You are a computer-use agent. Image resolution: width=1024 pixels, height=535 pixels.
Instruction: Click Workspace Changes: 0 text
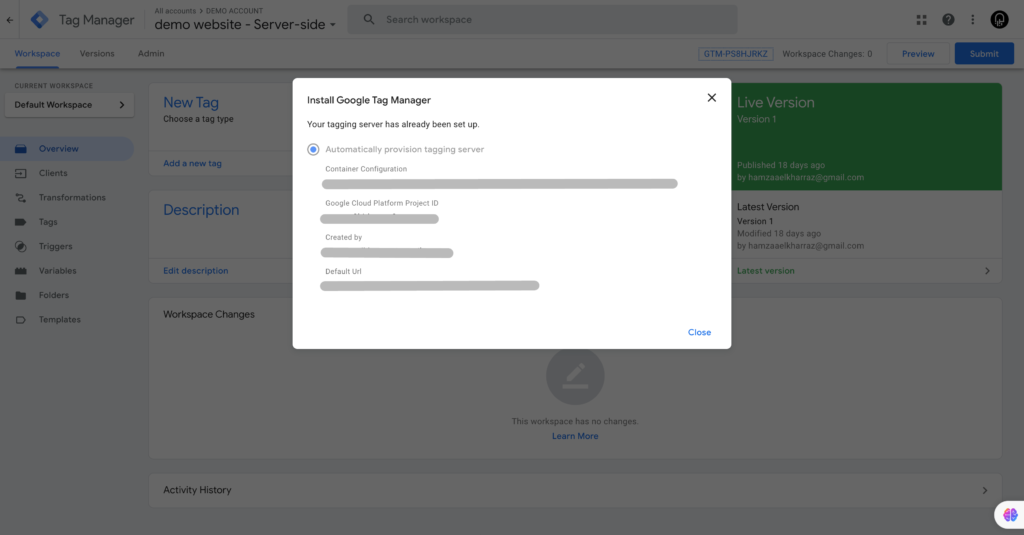click(x=827, y=54)
